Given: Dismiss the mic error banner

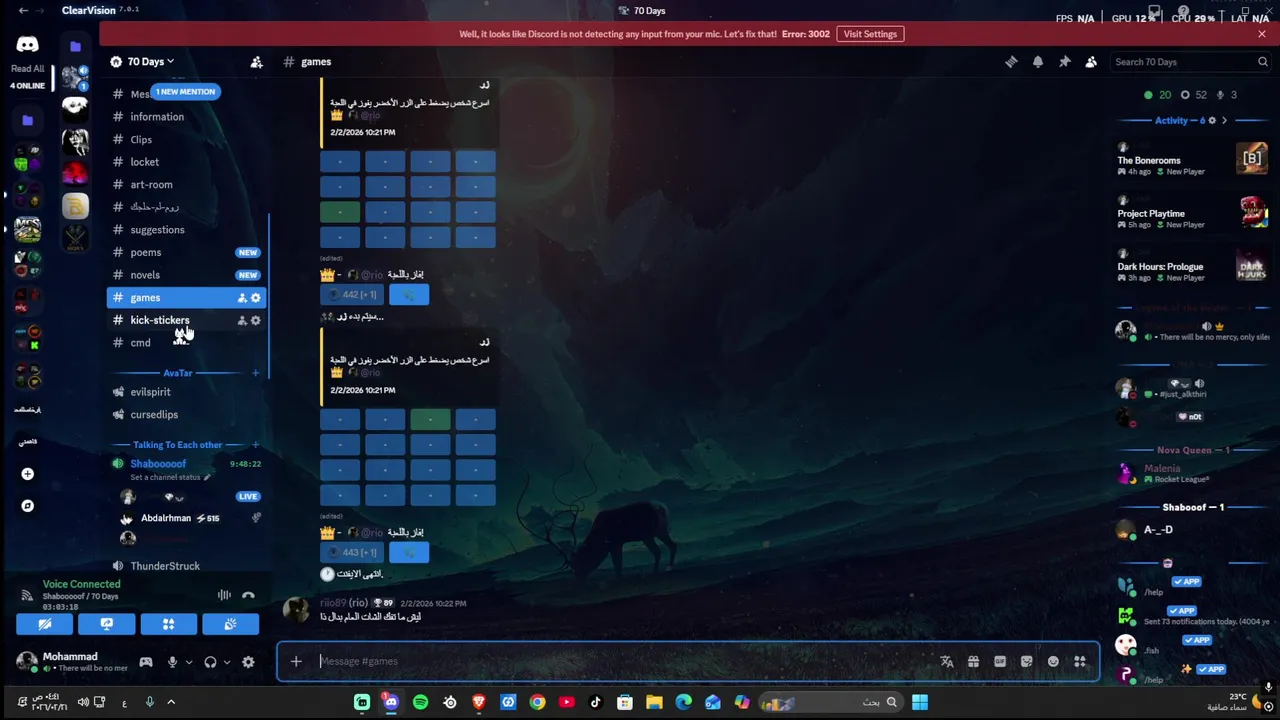Looking at the screenshot, I should (1262, 34).
